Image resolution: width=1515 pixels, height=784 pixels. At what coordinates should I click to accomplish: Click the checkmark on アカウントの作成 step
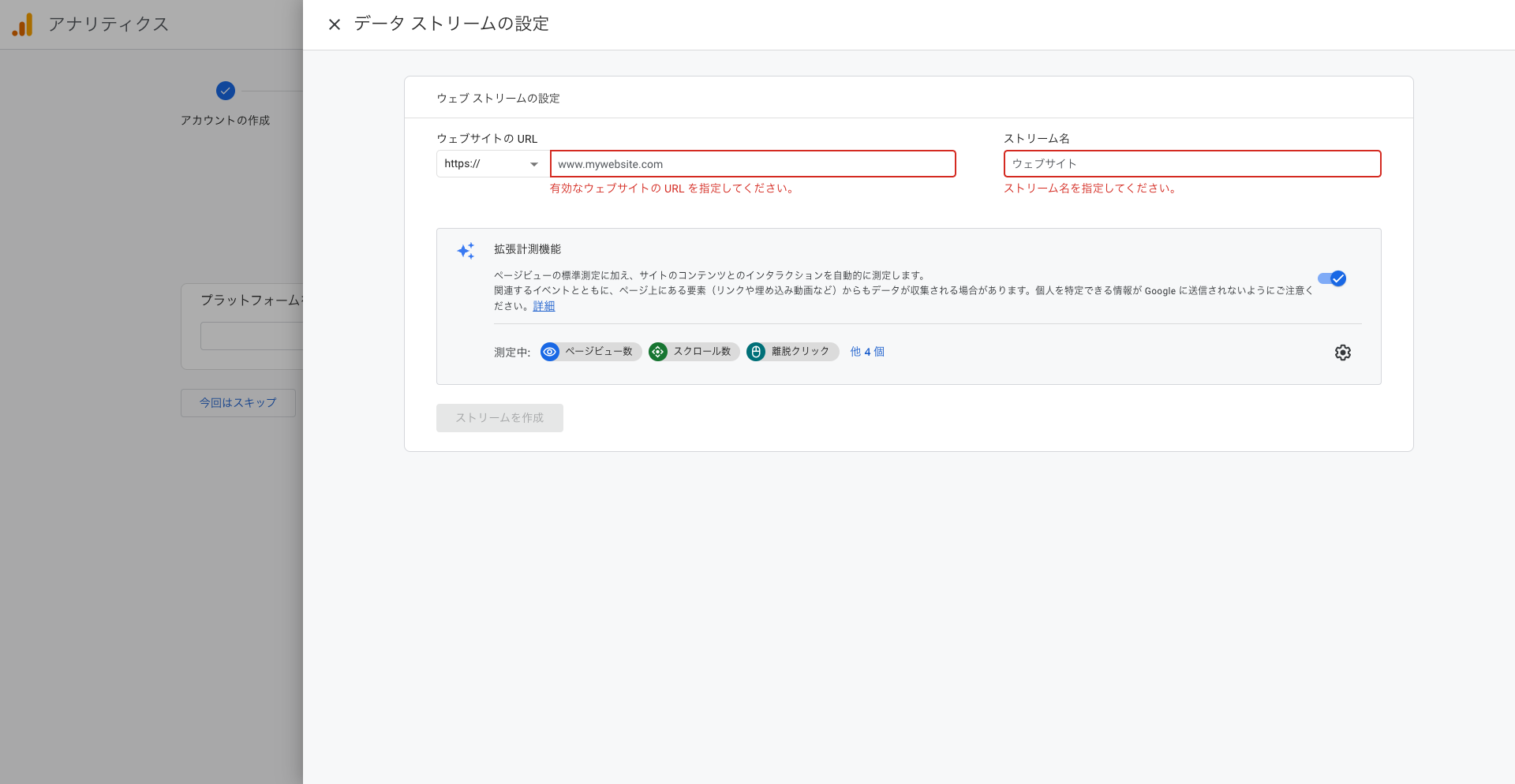click(225, 91)
